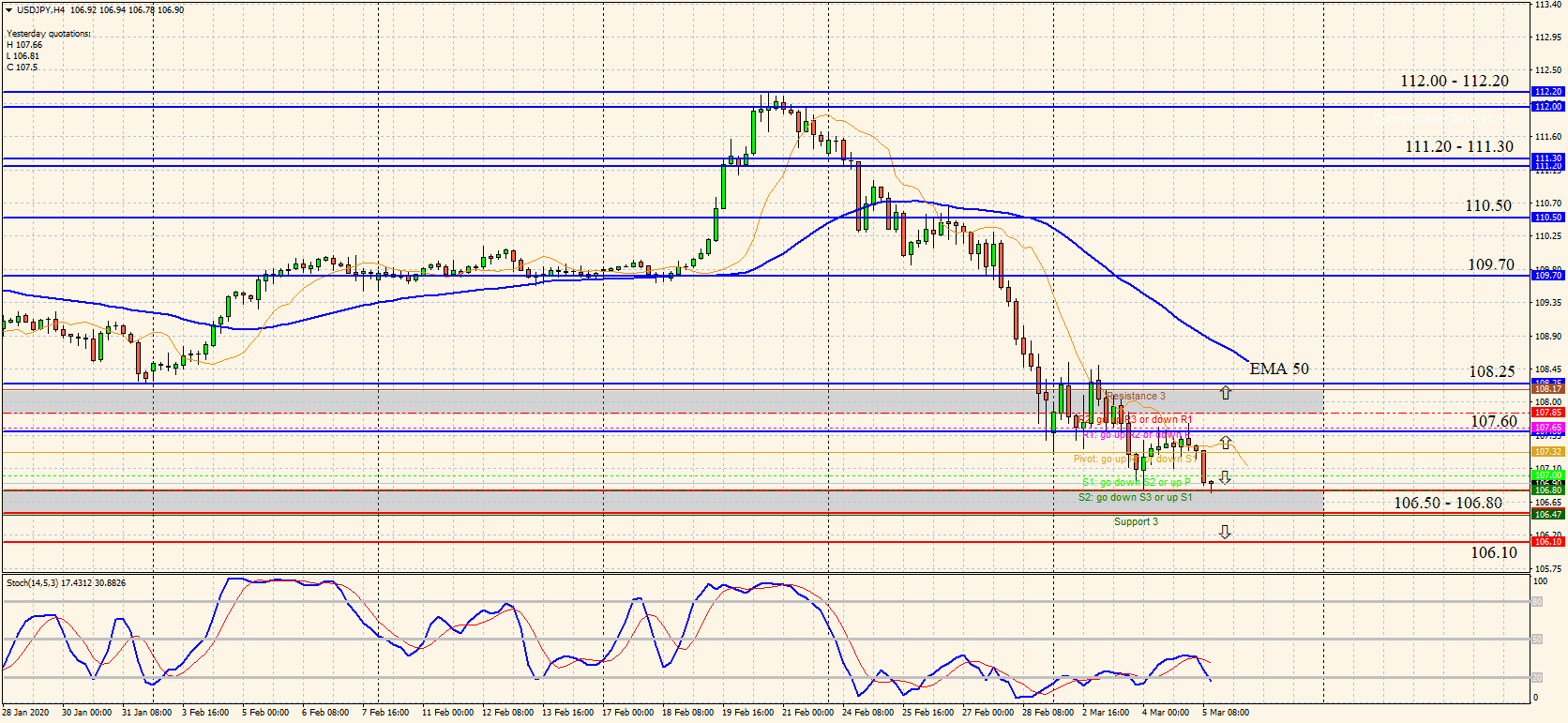This screenshot has width=1568, height=723.
Task: Click the 111.20 - 111.30 zone label
Action: 1458,146
